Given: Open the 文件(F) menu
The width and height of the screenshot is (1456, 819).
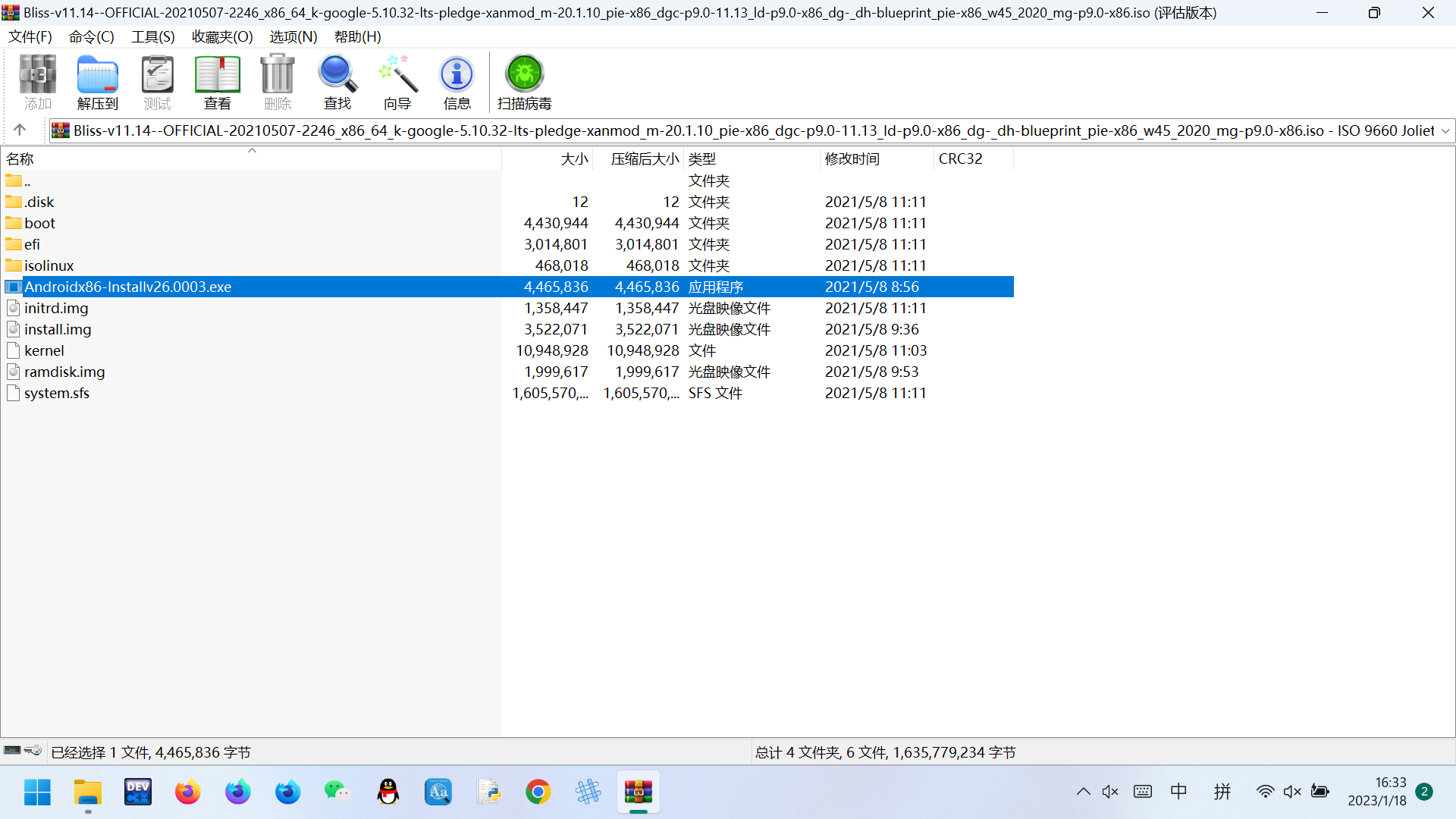Looking at the screenshot, I should click(30, 36).
